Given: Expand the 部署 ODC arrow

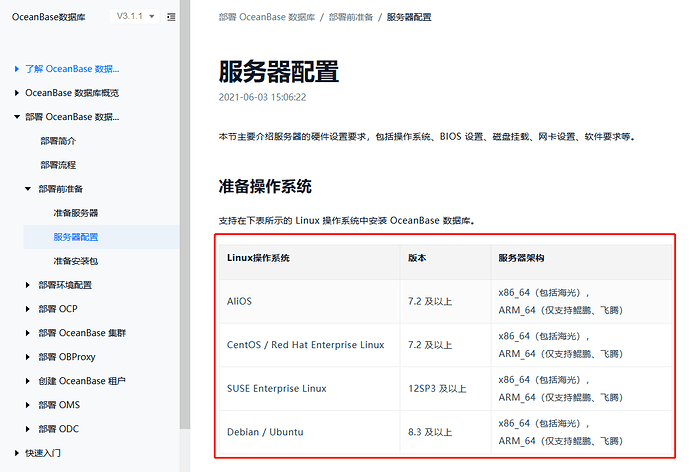Looking at the screenshot, I should [28, 429].
